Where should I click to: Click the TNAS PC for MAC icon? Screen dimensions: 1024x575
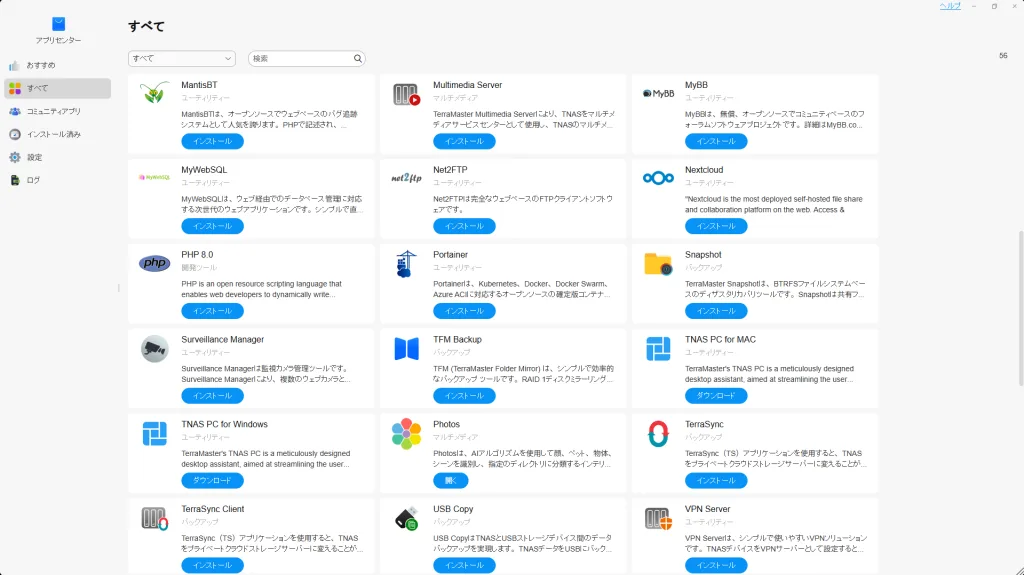pos(658,348)
